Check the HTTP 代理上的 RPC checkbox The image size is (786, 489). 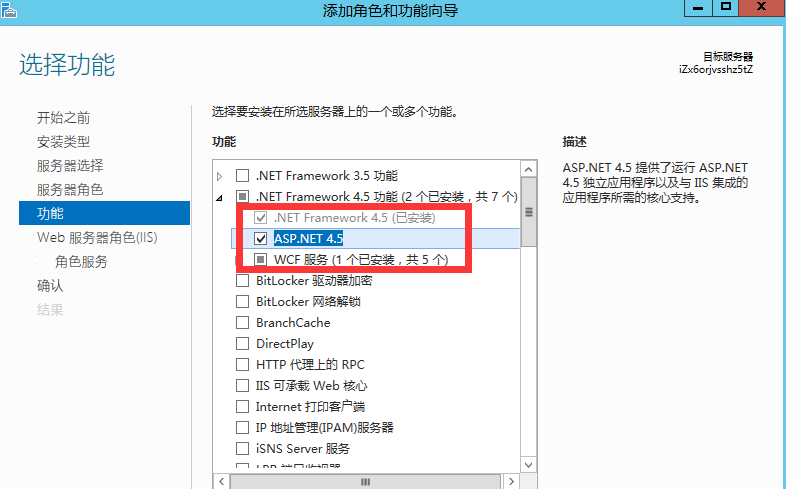click(243, 364)
